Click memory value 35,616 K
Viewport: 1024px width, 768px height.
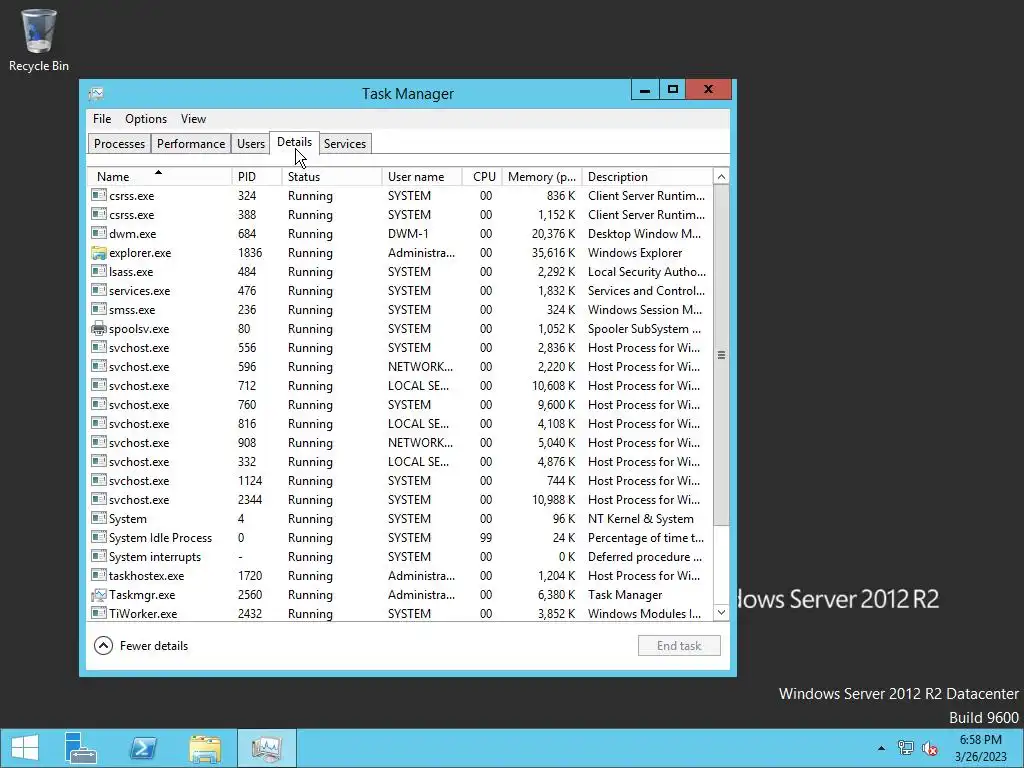click(553, 253)
